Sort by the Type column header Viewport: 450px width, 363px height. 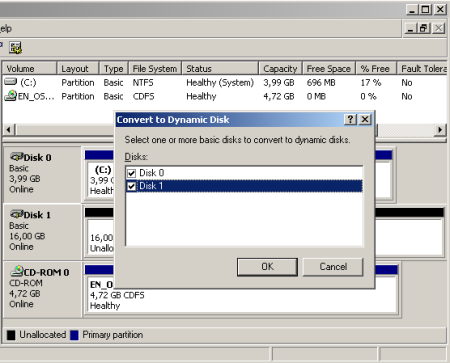114,68
